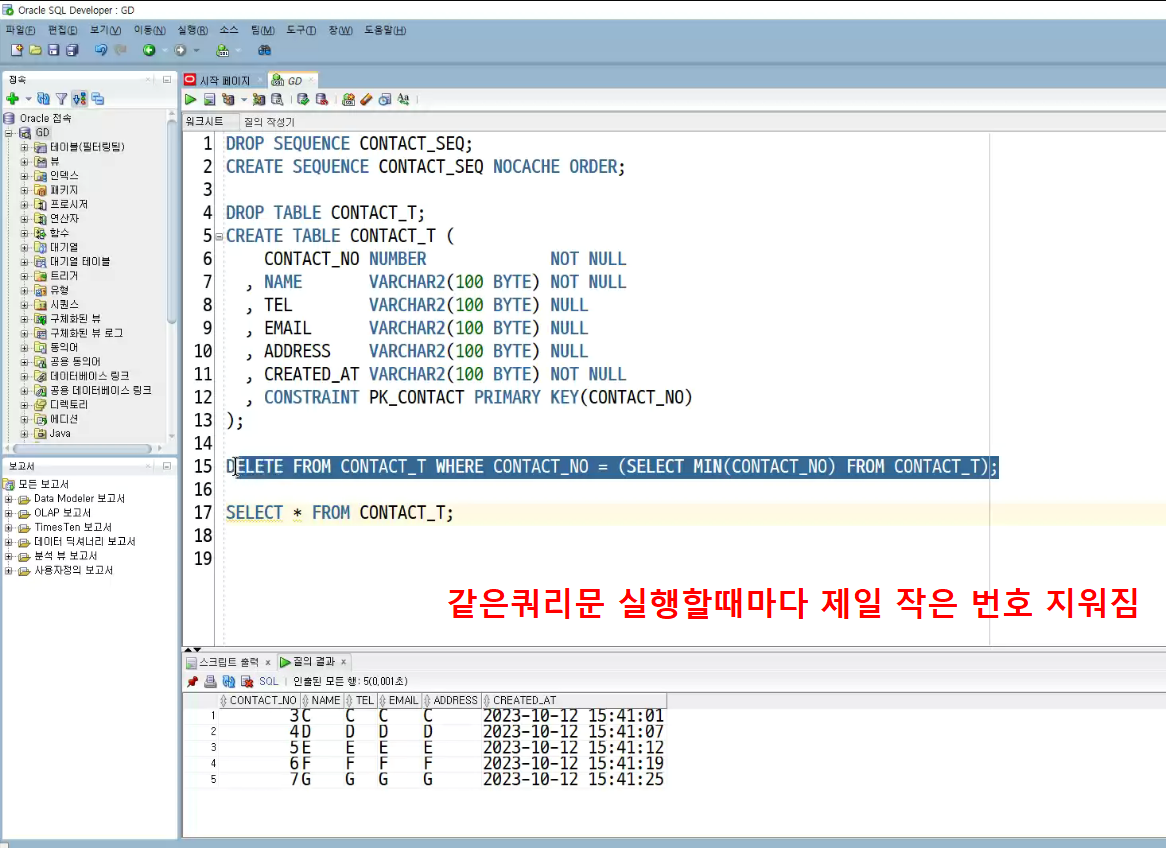Click the autotrace icon
1166x848 pixels.
tap(258, 99)
